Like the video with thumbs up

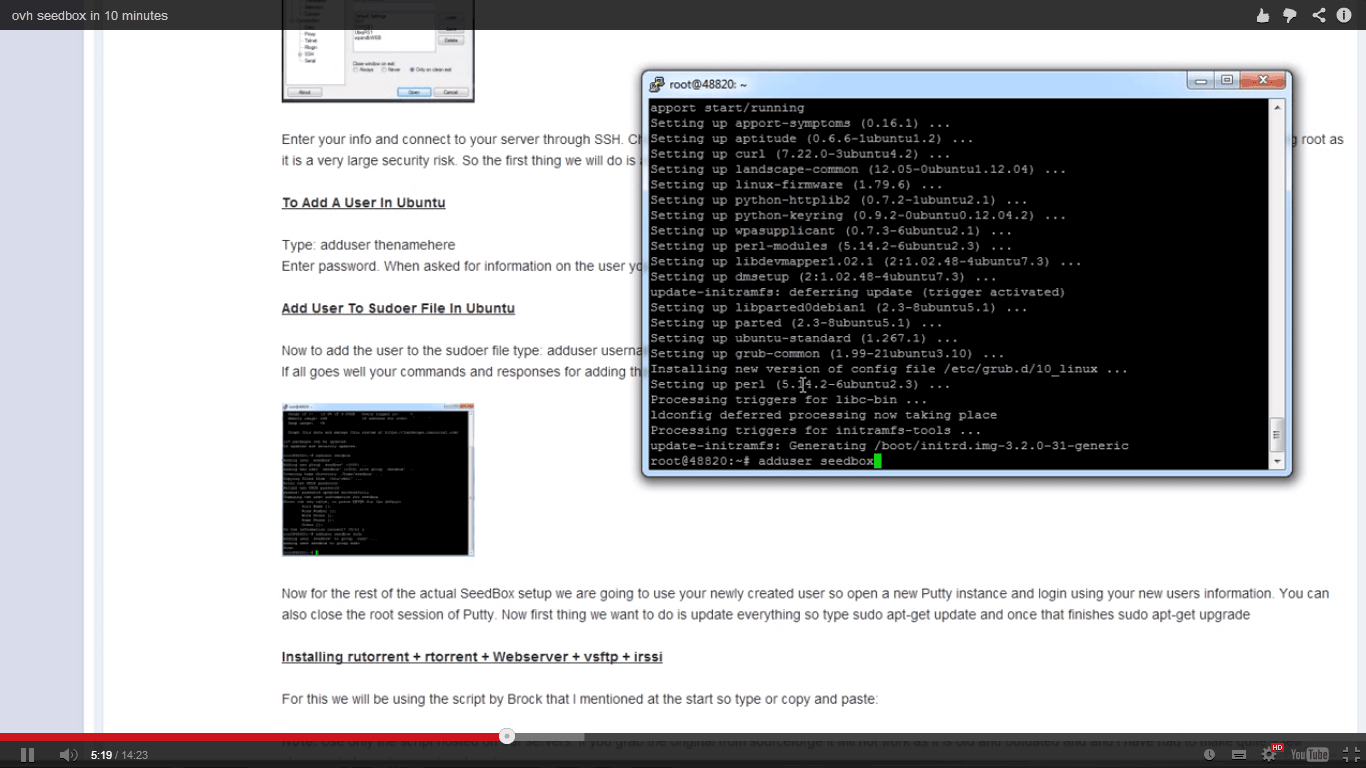pyautogui.click(x=1262, y=15)
